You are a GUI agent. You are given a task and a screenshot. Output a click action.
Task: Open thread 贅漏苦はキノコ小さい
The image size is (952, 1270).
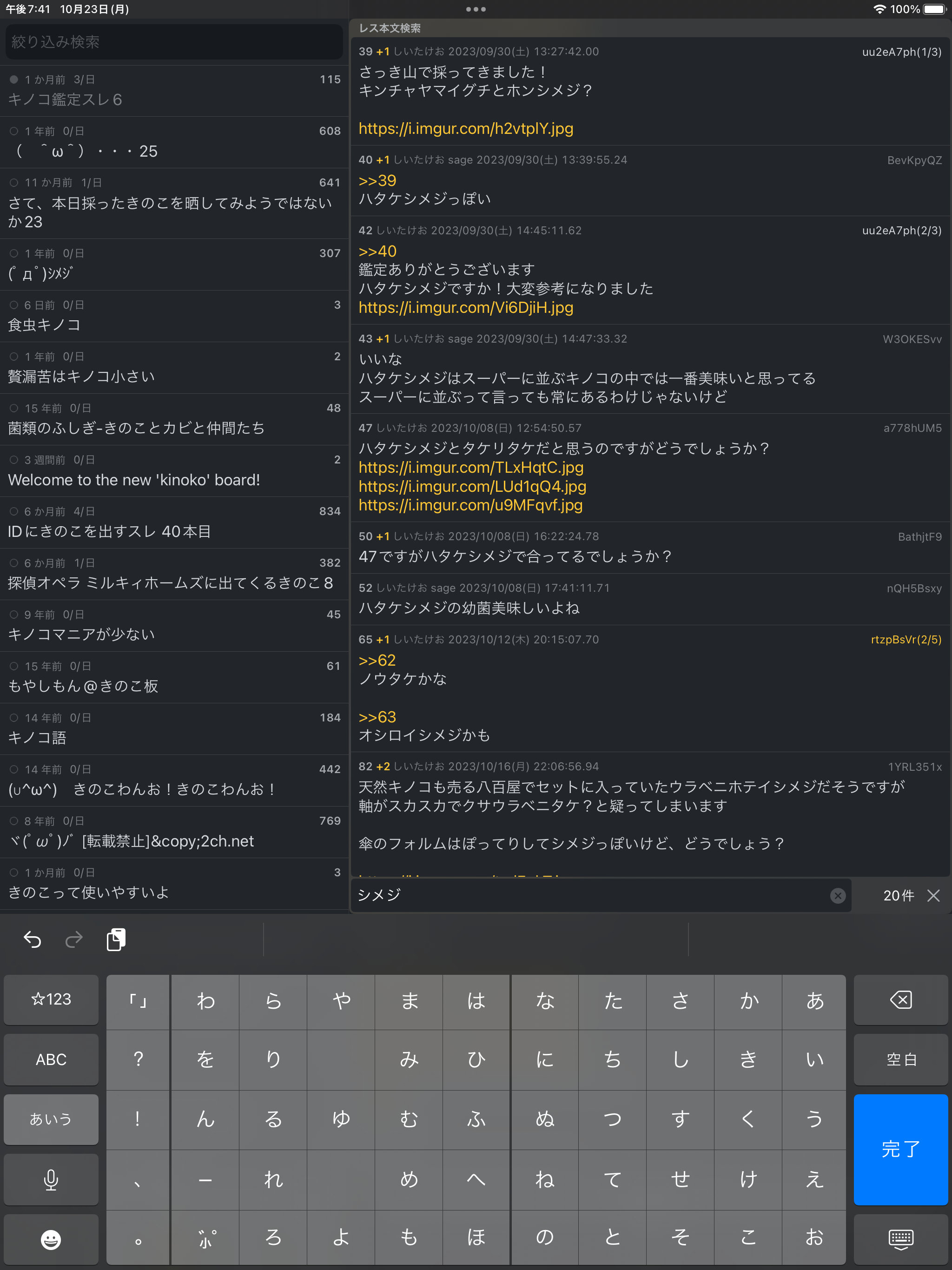(174, 368)
